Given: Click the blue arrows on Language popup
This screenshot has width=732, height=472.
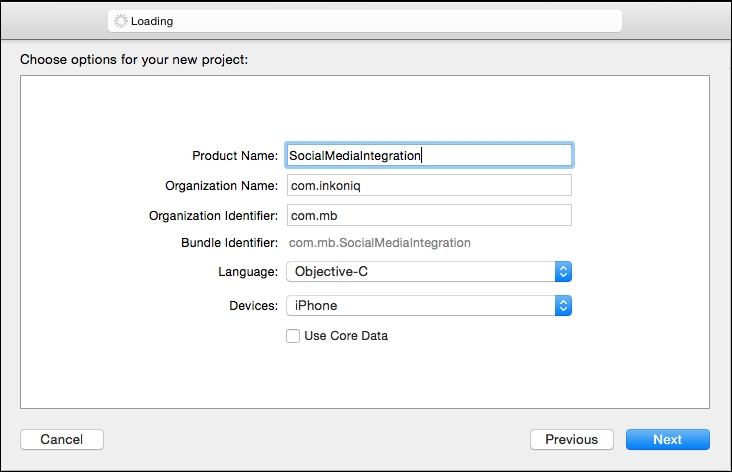Looking at the screenshot, I should tap(563, 272).
